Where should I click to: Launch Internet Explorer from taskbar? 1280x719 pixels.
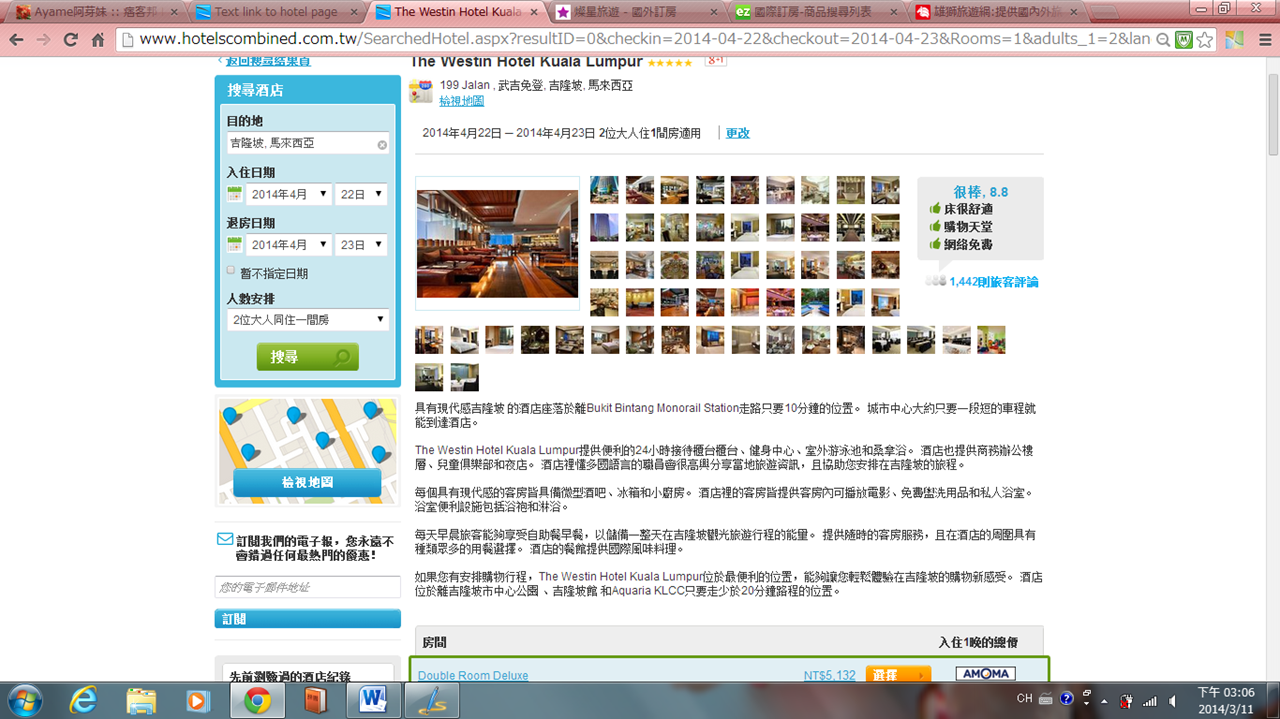tap(84, 700)
